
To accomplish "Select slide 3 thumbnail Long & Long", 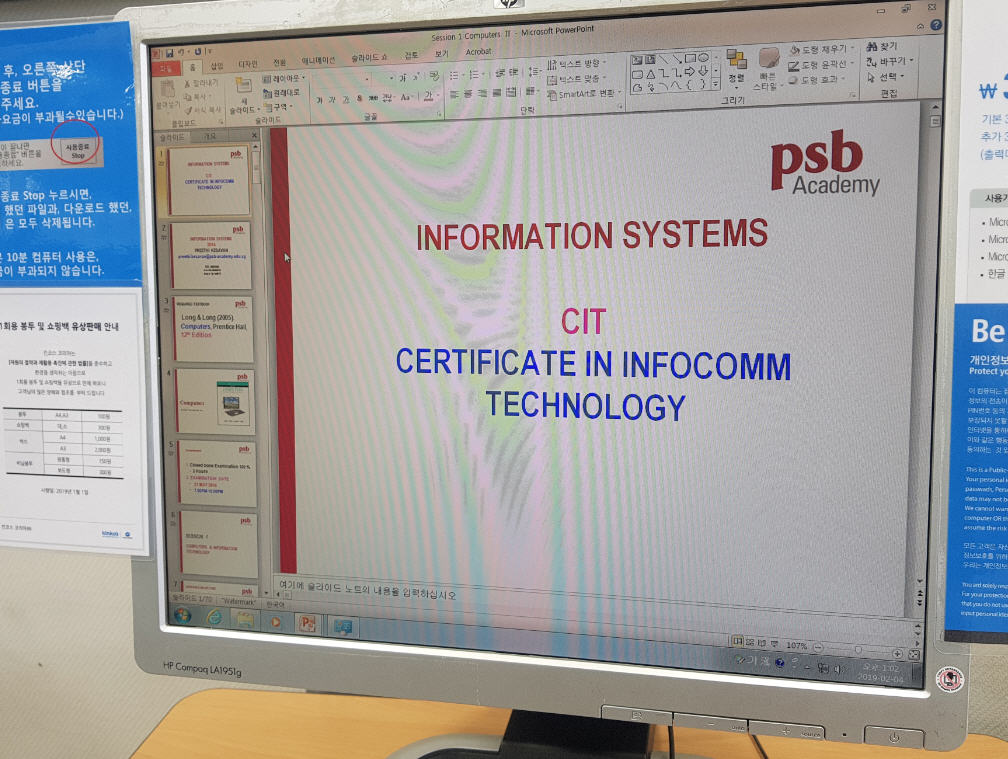I will click(x=213, y=329).
